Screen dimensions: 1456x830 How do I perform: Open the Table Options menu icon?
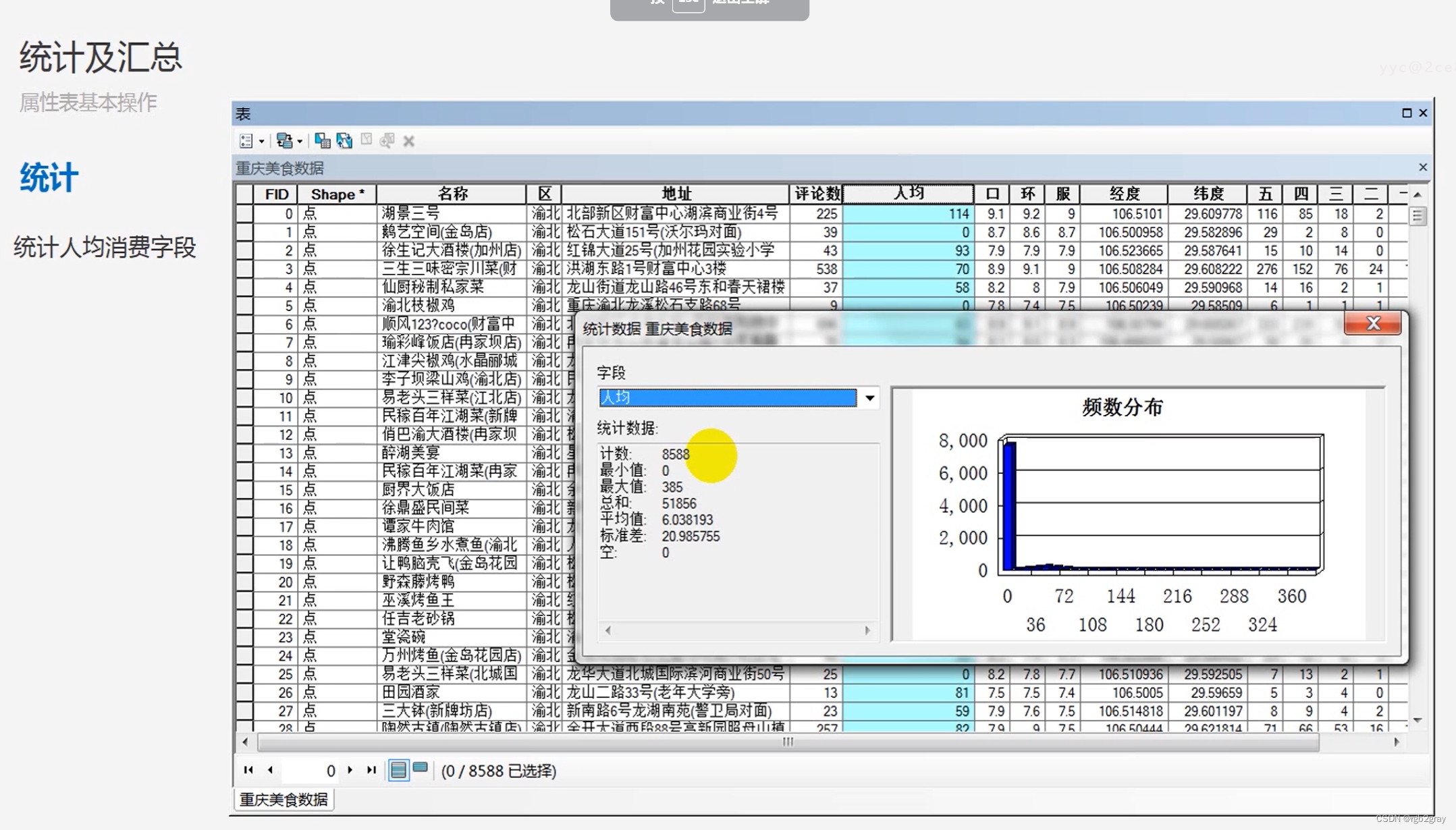click(x=246, y=140)
